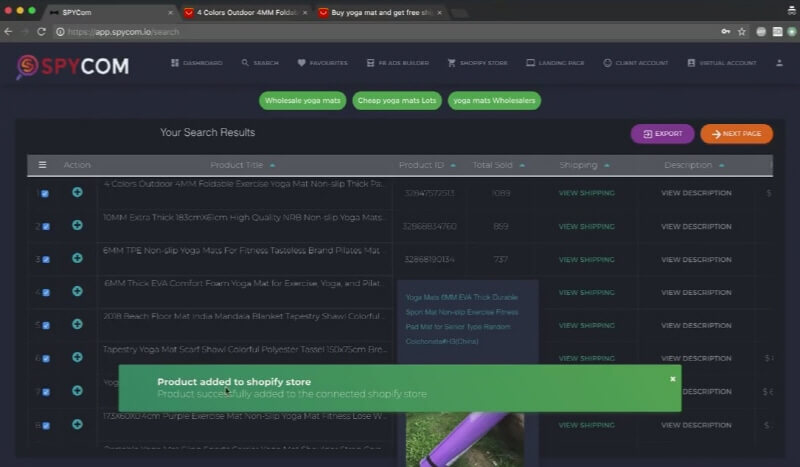
Task: Open the Dashboard nav item
Action: (x=197, y=63)
